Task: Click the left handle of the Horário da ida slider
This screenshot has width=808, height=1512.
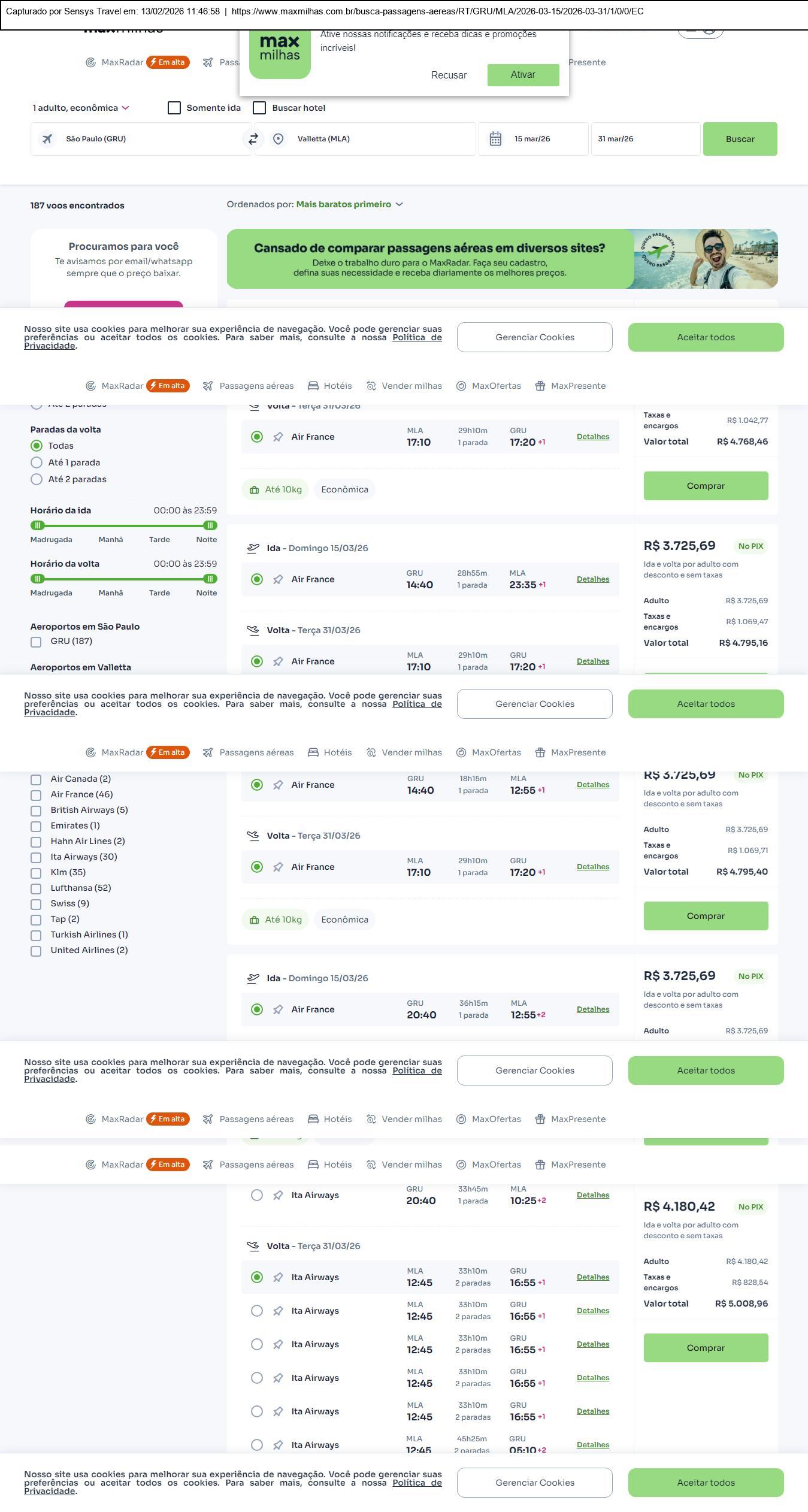Action: pos(38,525)
